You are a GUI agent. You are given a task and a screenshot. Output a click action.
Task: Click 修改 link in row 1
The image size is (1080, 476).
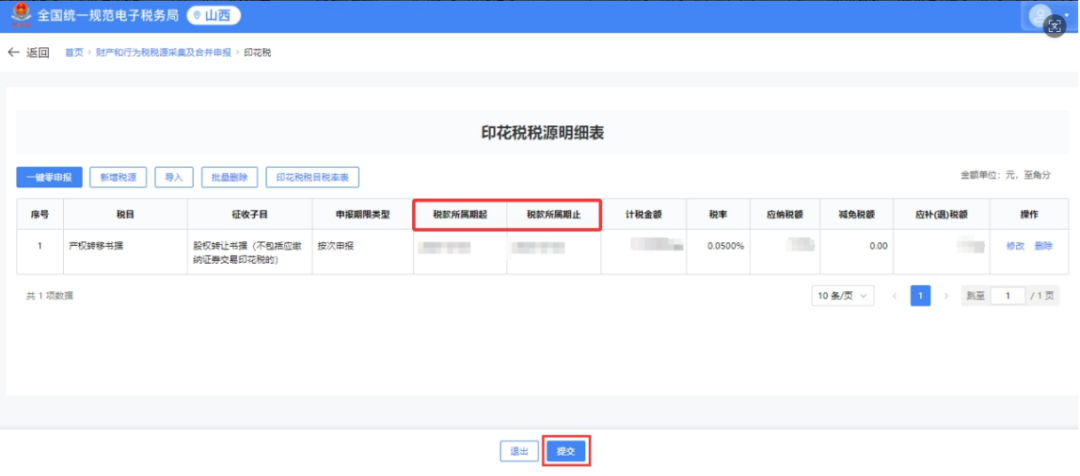(x=1015, y=246)
